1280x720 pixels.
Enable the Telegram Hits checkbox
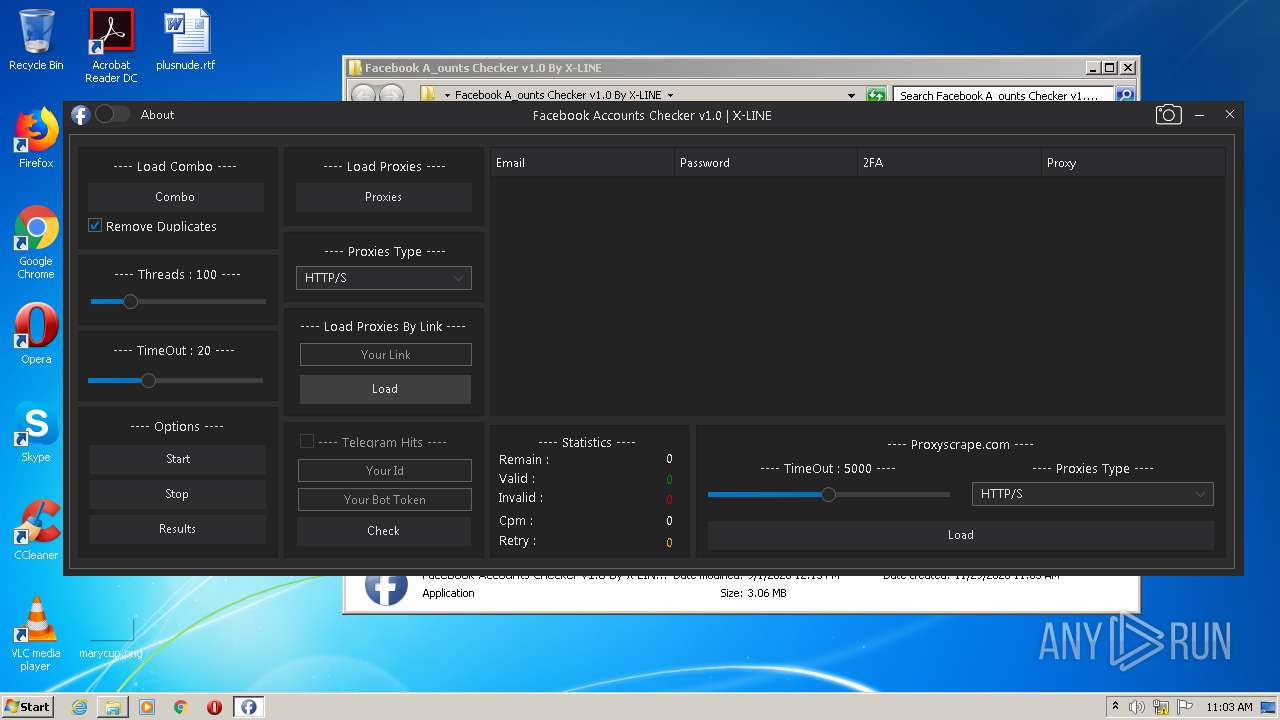click(x=307, y=441)
